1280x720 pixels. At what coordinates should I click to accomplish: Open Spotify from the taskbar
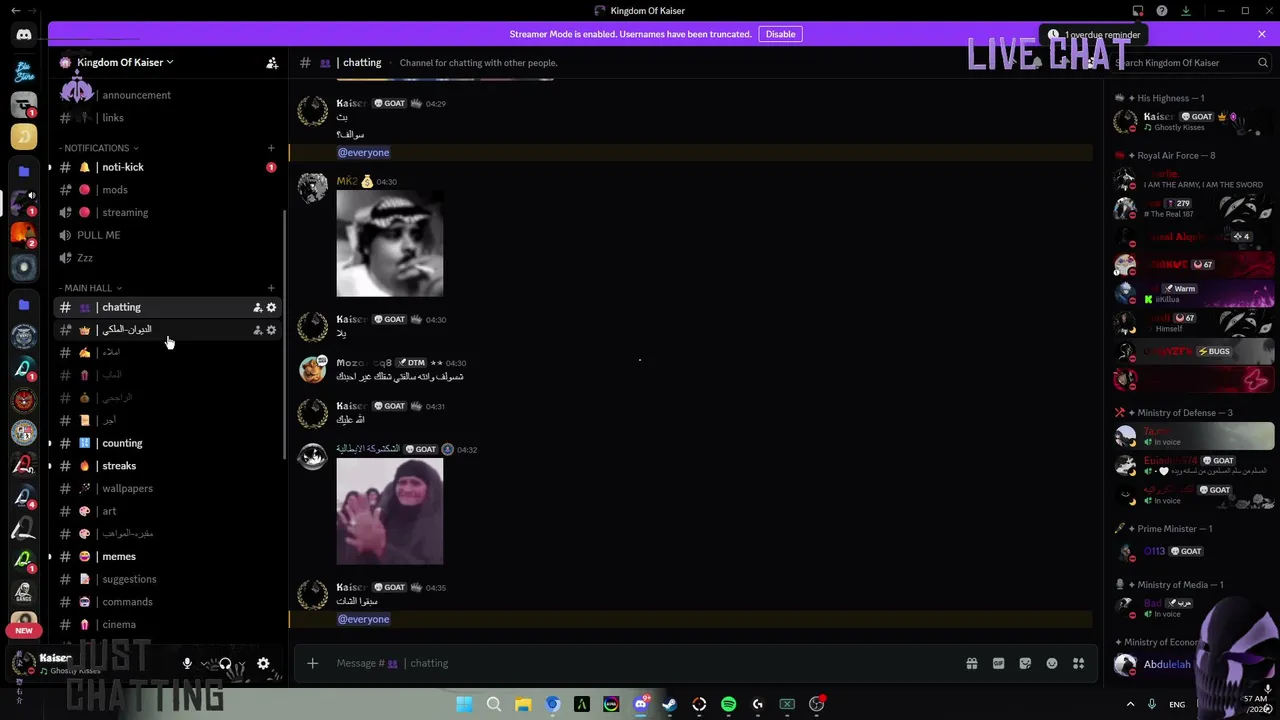click(x=728, y=704)
